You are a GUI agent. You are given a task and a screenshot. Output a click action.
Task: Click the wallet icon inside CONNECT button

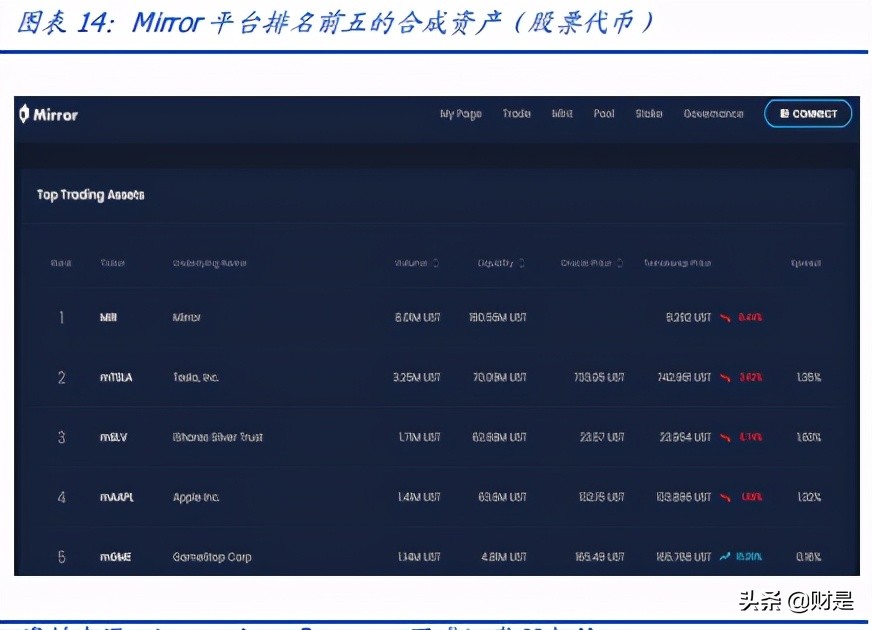786,113
